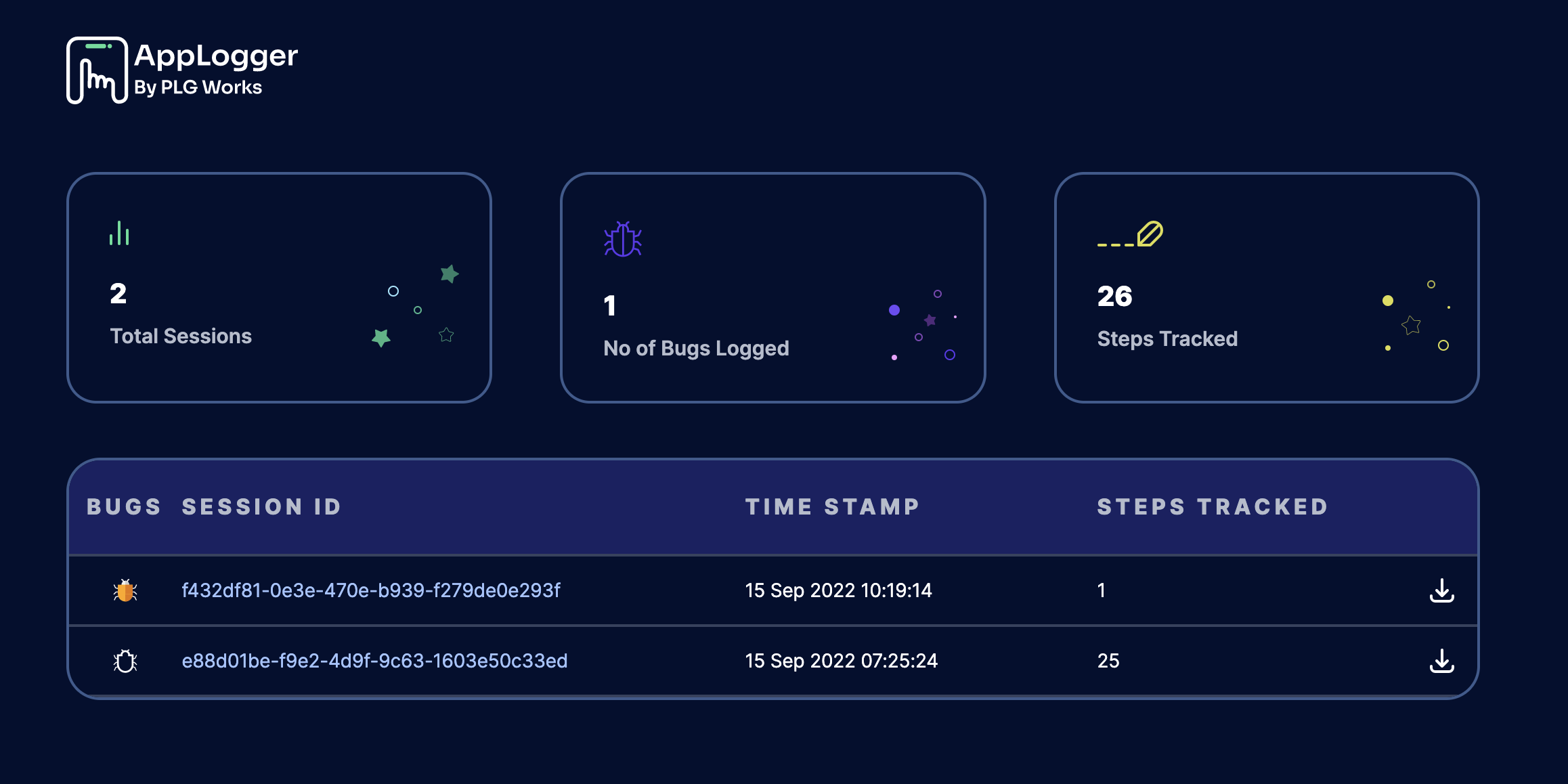
Task: Click the white bug outline icon in the second row
Action: tap(125, 660)
